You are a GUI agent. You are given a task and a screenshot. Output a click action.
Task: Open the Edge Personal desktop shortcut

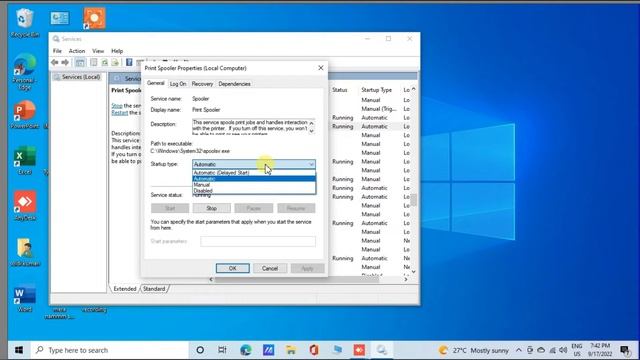(x=24, y=72)
